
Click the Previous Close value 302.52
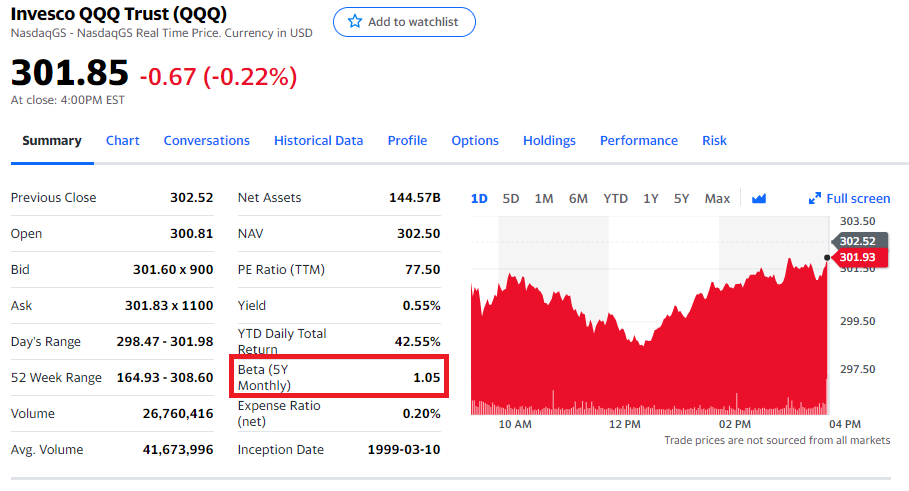click(191, 198)
